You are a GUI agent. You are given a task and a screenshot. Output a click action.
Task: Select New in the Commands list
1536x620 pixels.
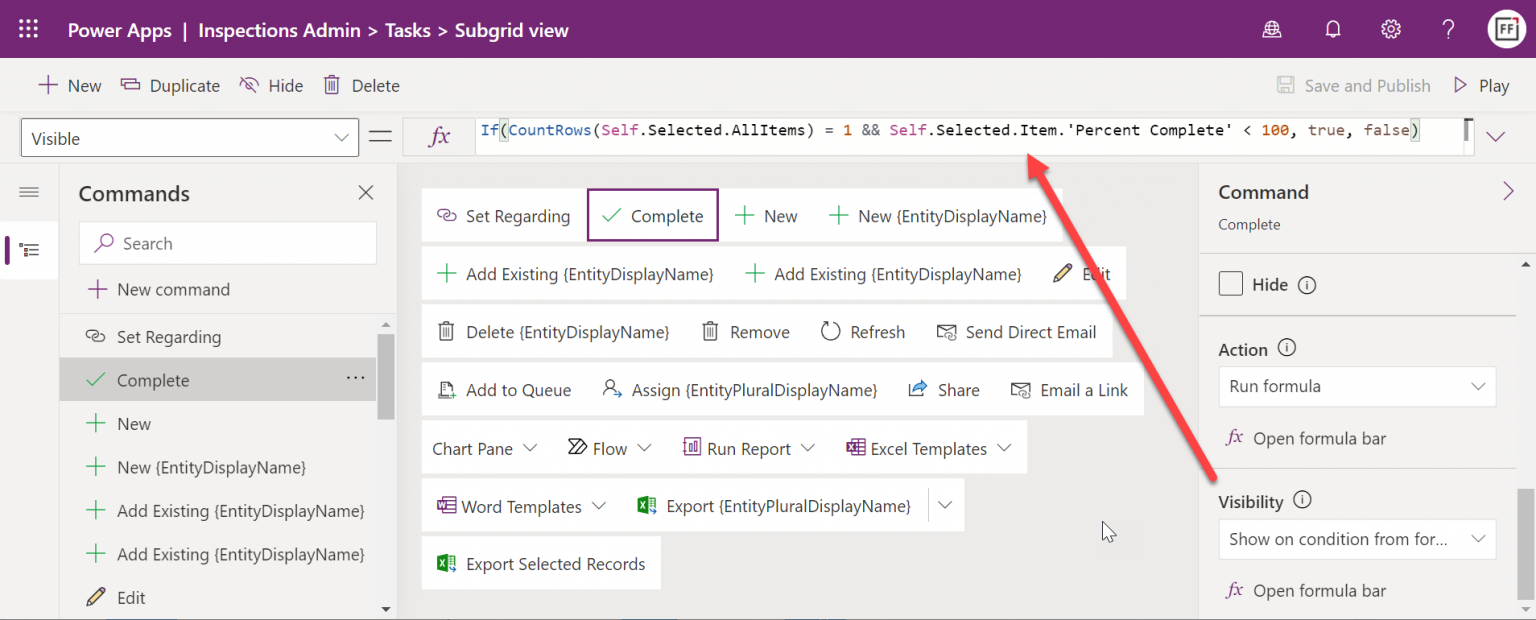pos(218,424)
